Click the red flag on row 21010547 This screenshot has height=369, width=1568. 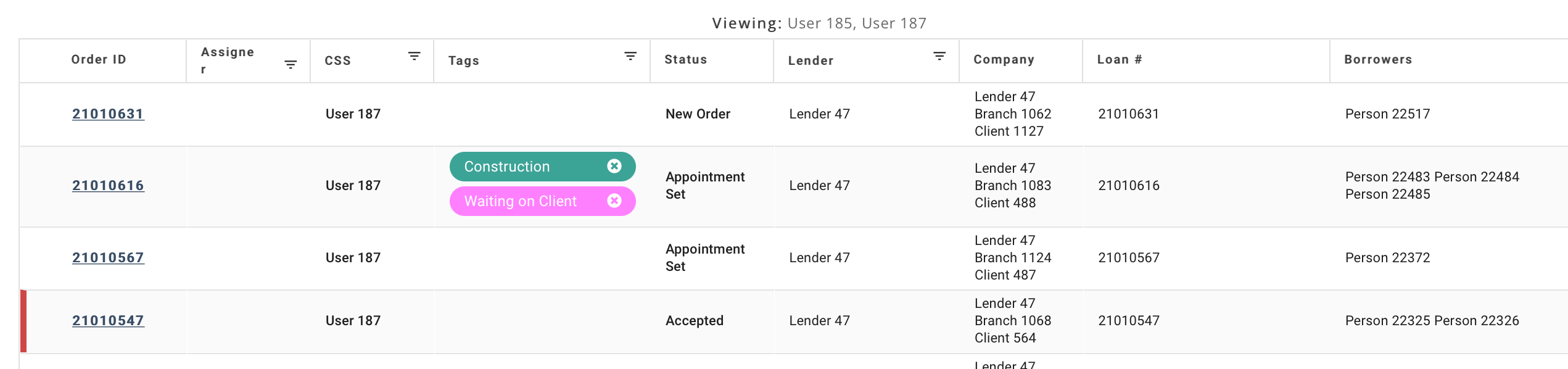[23, 321]
